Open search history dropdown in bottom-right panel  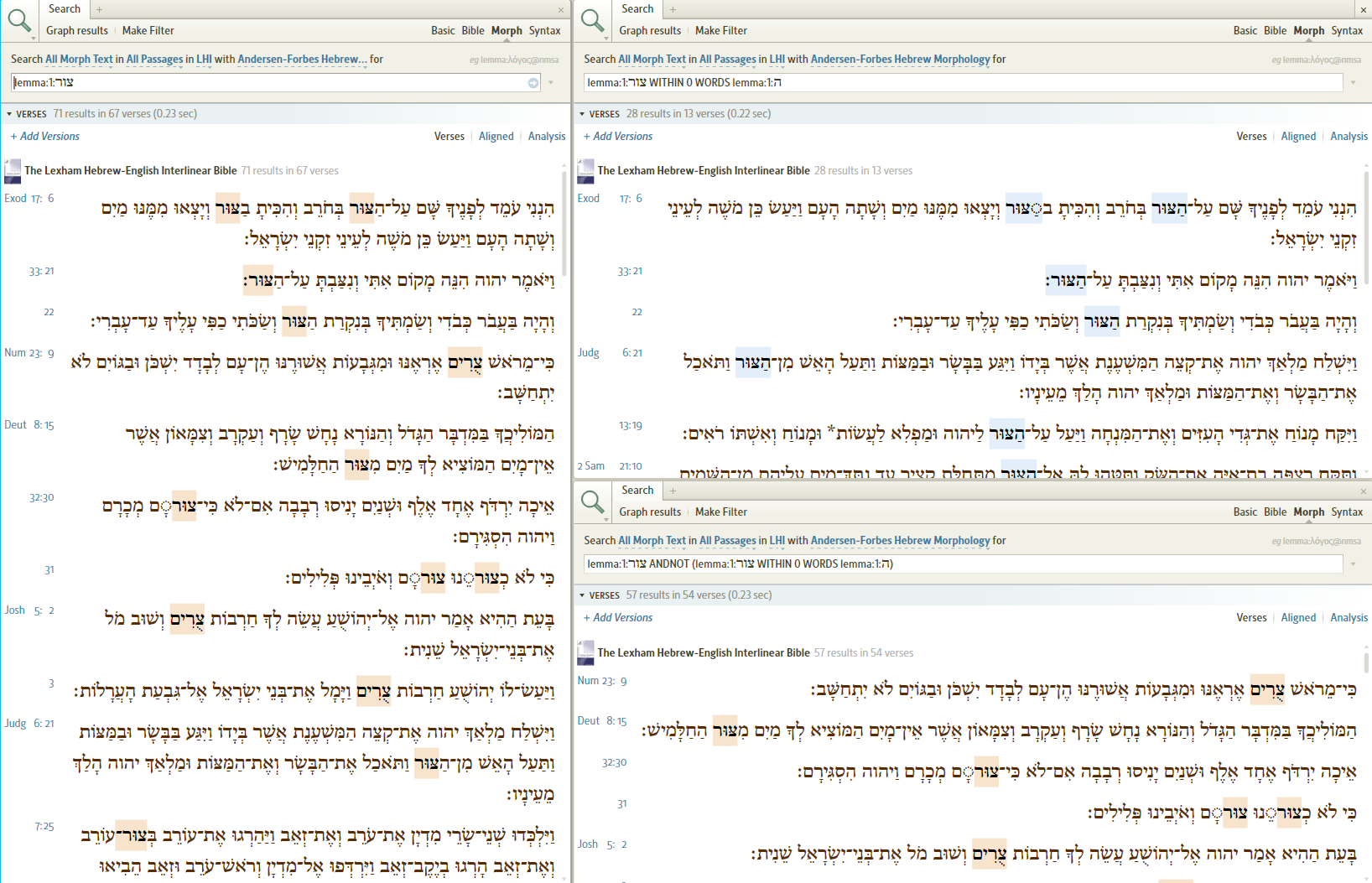(1353, 564)
